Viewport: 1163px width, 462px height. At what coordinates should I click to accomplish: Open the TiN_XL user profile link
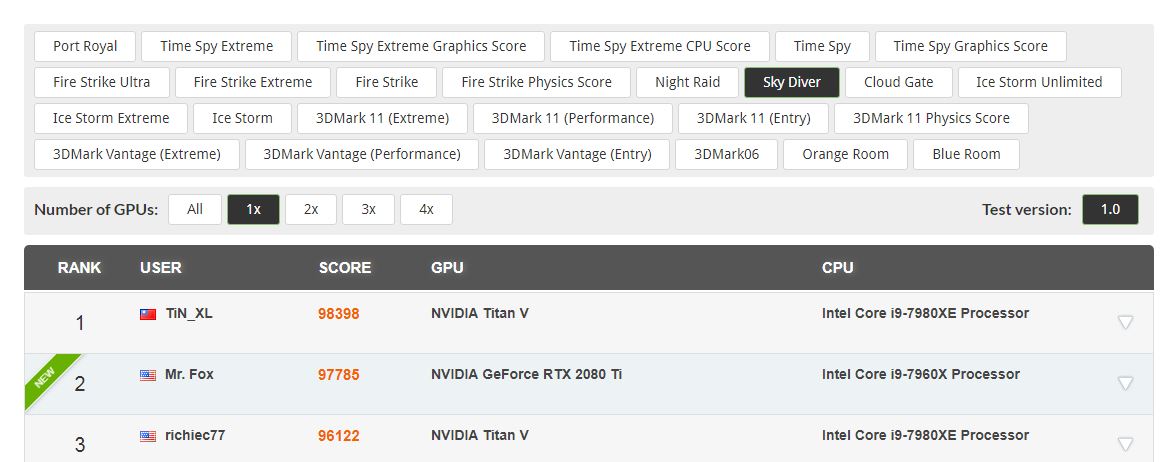(189, 314)
